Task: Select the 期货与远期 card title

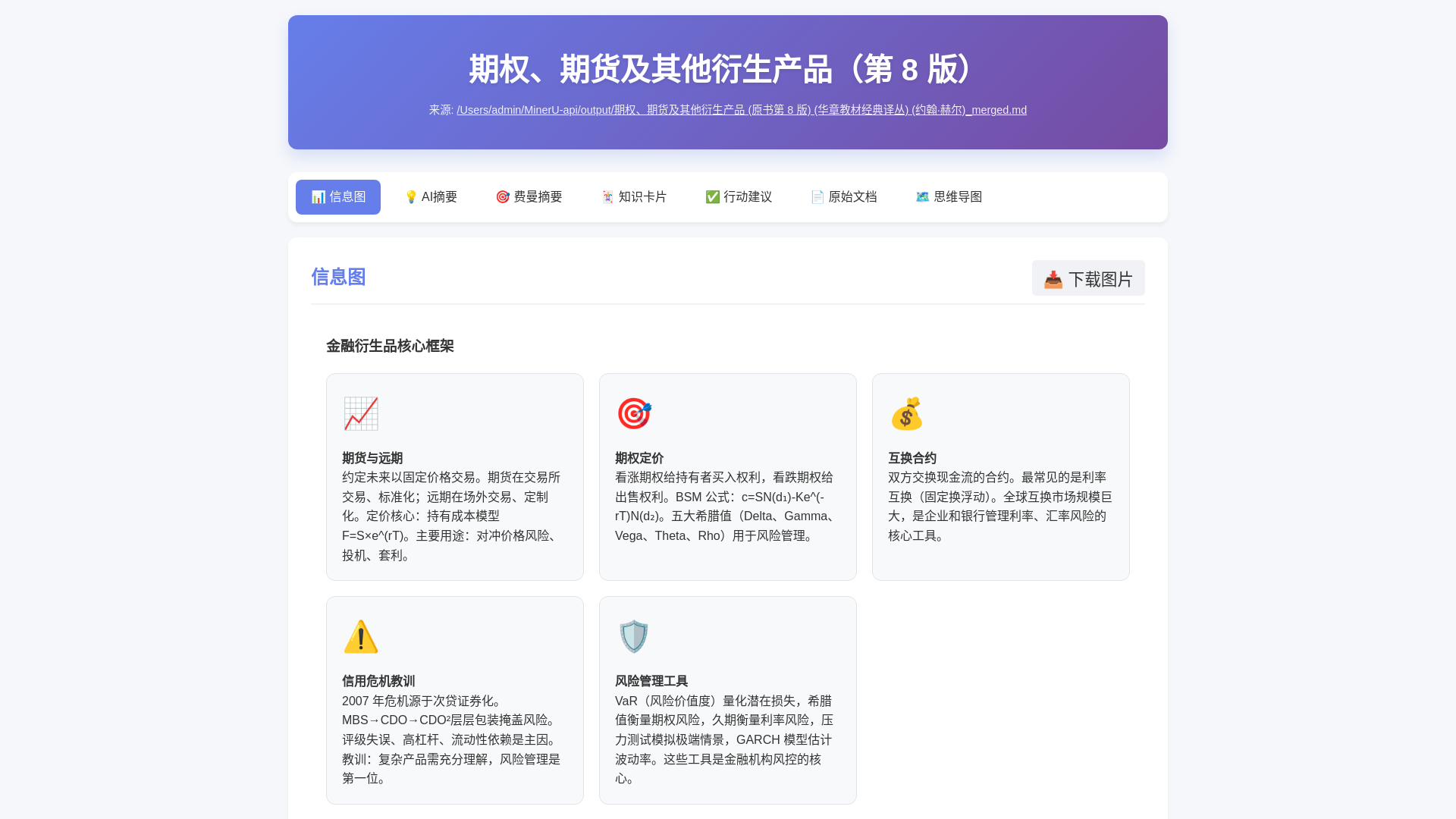Action: tap(372, 458)
